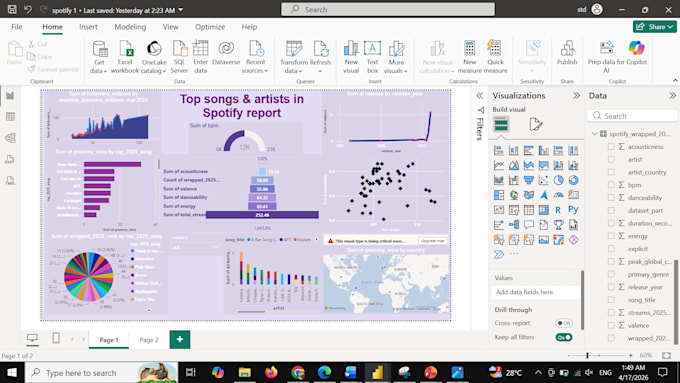The height and width of the screenshot is (383, 680).
Task: Open the View ribbon tab
Action: (170, 27)
